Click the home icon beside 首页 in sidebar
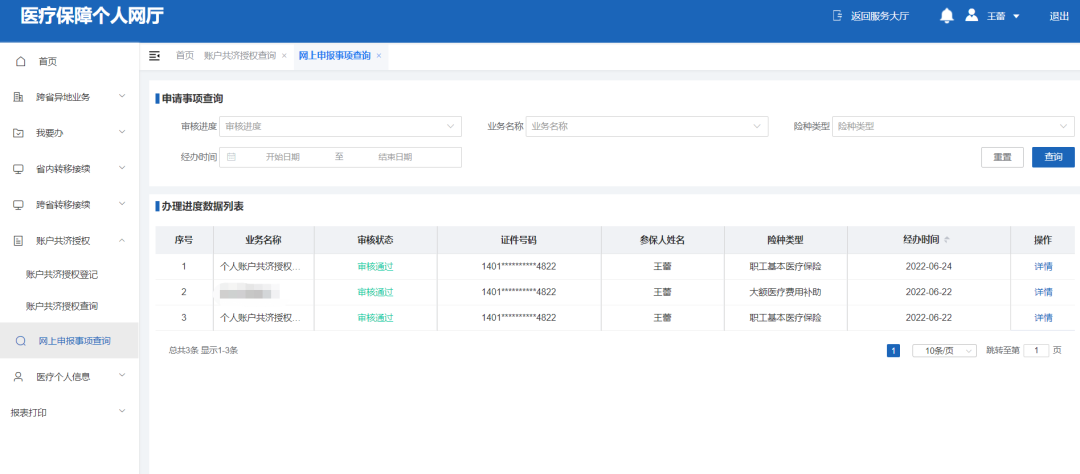The width and height of the screenshot is (1080, 474). [x=20, y=62]
